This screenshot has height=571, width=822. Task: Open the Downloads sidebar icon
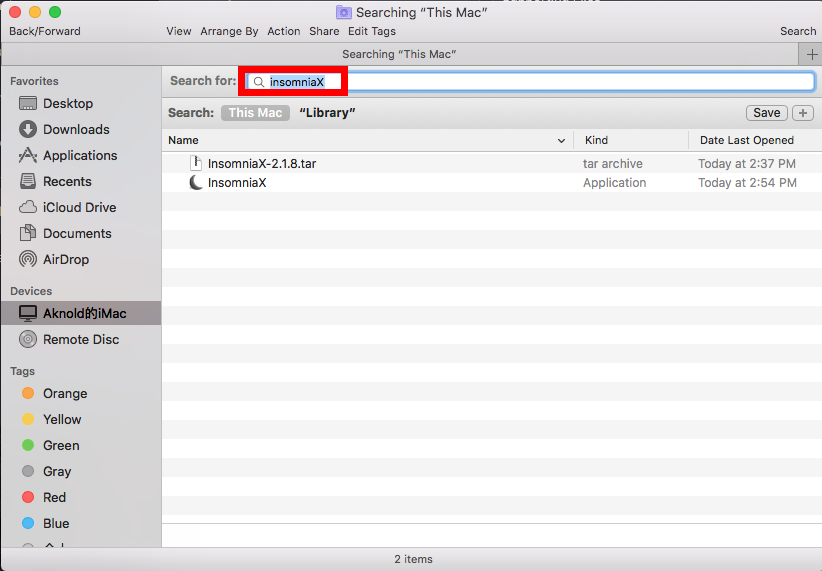coord(28,129)
